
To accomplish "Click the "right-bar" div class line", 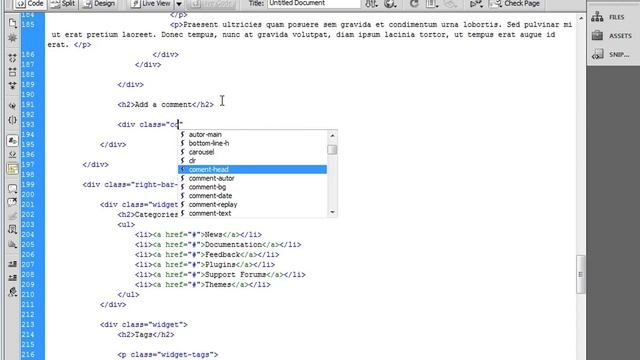I will coord(130,184).
